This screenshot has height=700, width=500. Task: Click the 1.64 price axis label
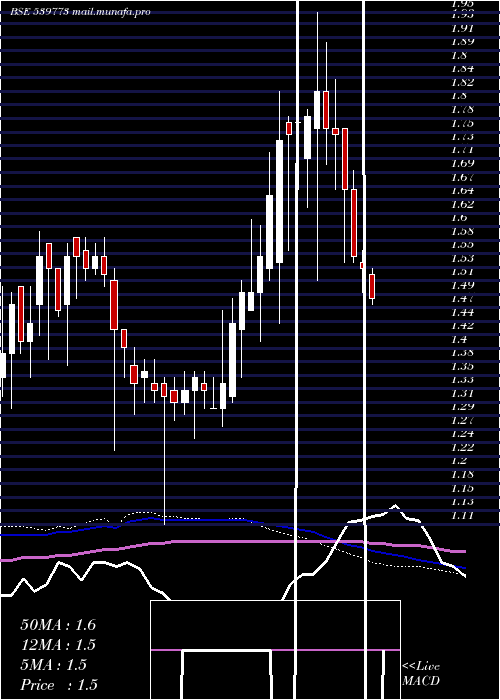(462, 191)
